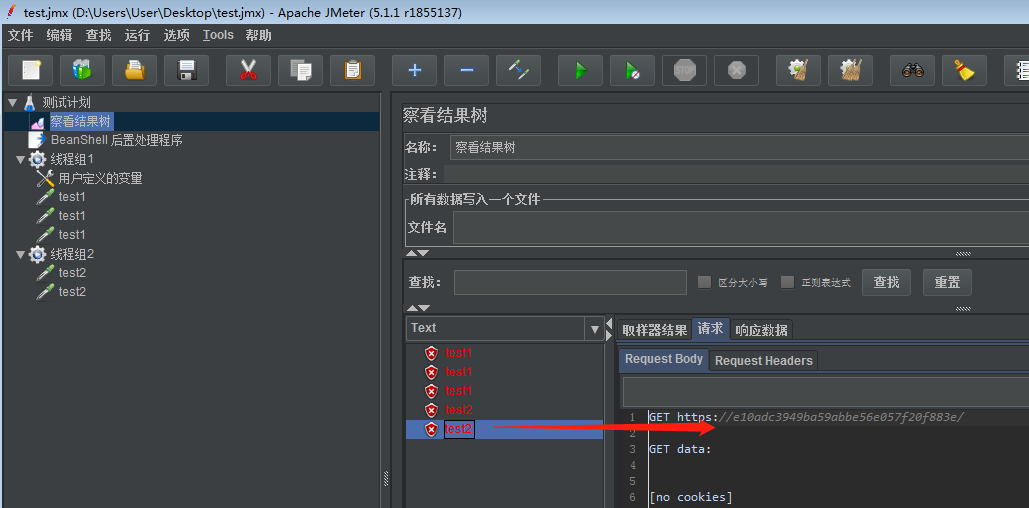Click the 测试计划 flask icon
1029x508 pixels.
[30, 102]
